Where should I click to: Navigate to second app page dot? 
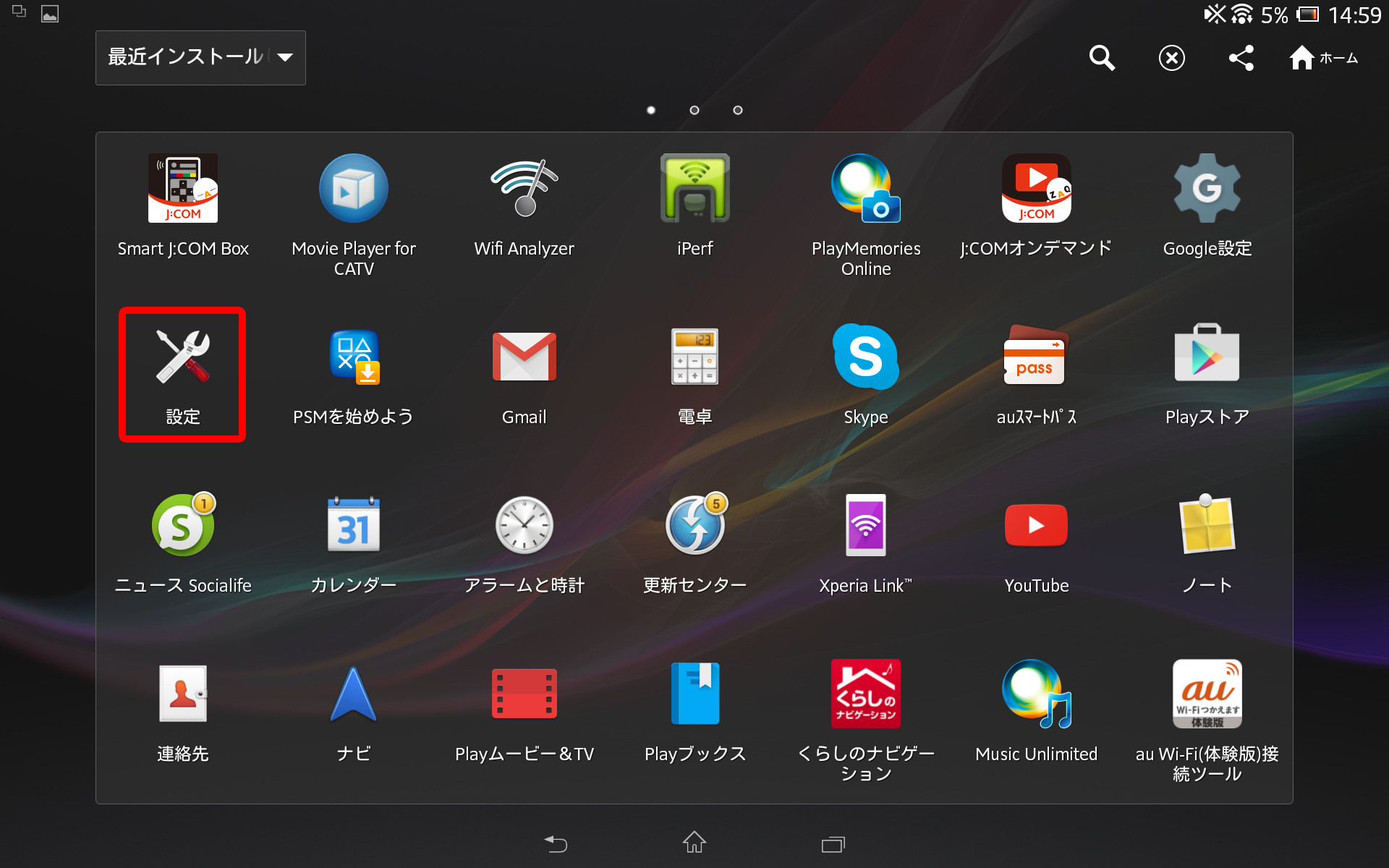click(x=695, y=110)
